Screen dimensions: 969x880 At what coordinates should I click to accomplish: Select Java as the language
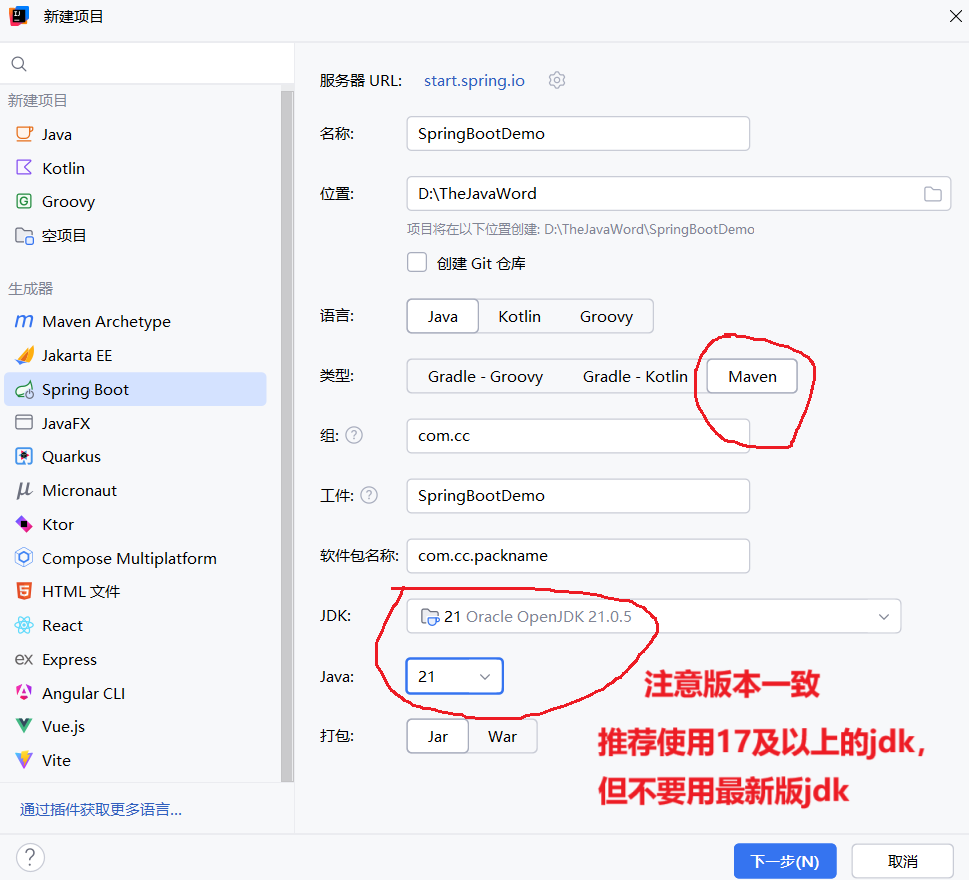[x=442, y=316]
